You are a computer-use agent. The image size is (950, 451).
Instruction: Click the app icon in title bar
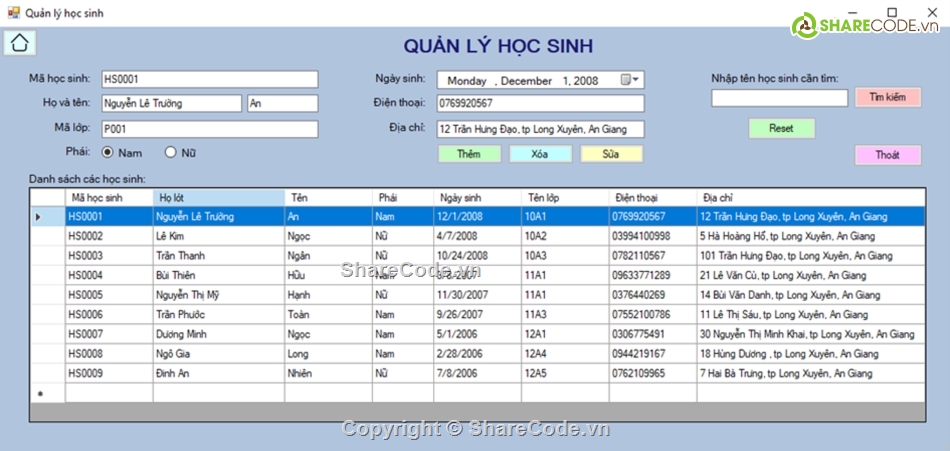click(x=13, y=12)
